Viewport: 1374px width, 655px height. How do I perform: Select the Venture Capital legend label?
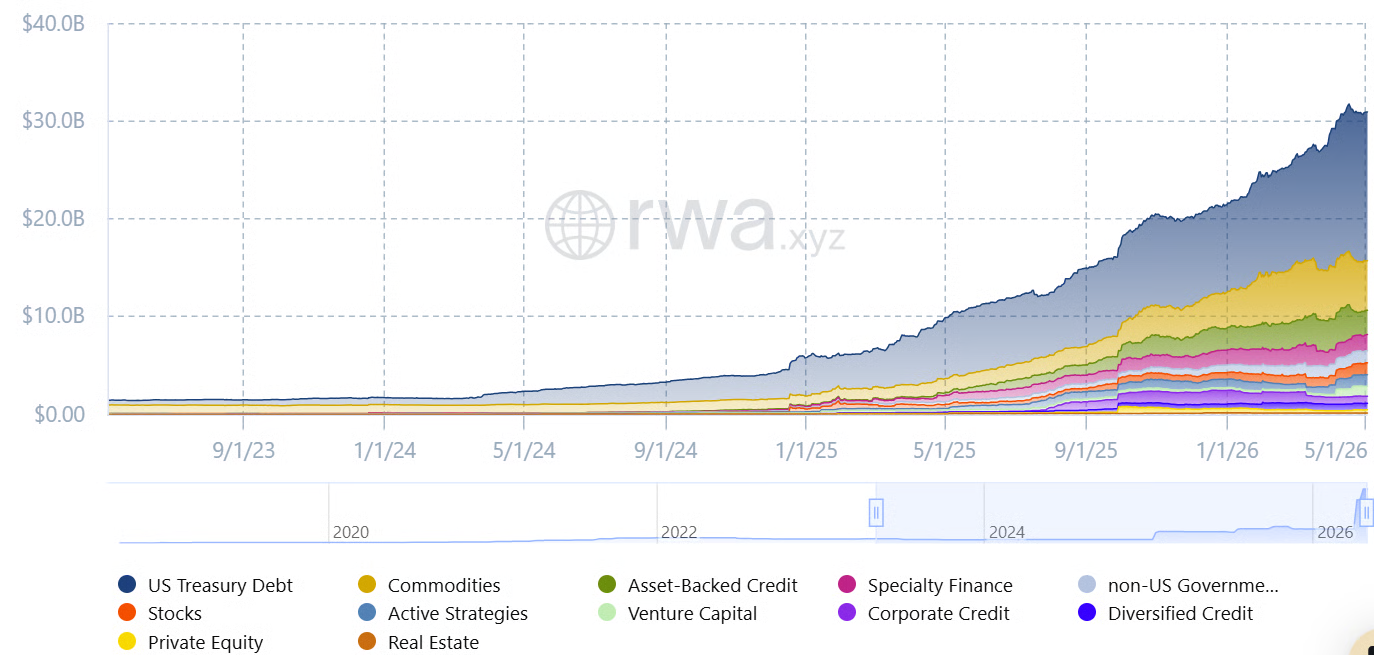pyautogui.click(x=692, y=613)
